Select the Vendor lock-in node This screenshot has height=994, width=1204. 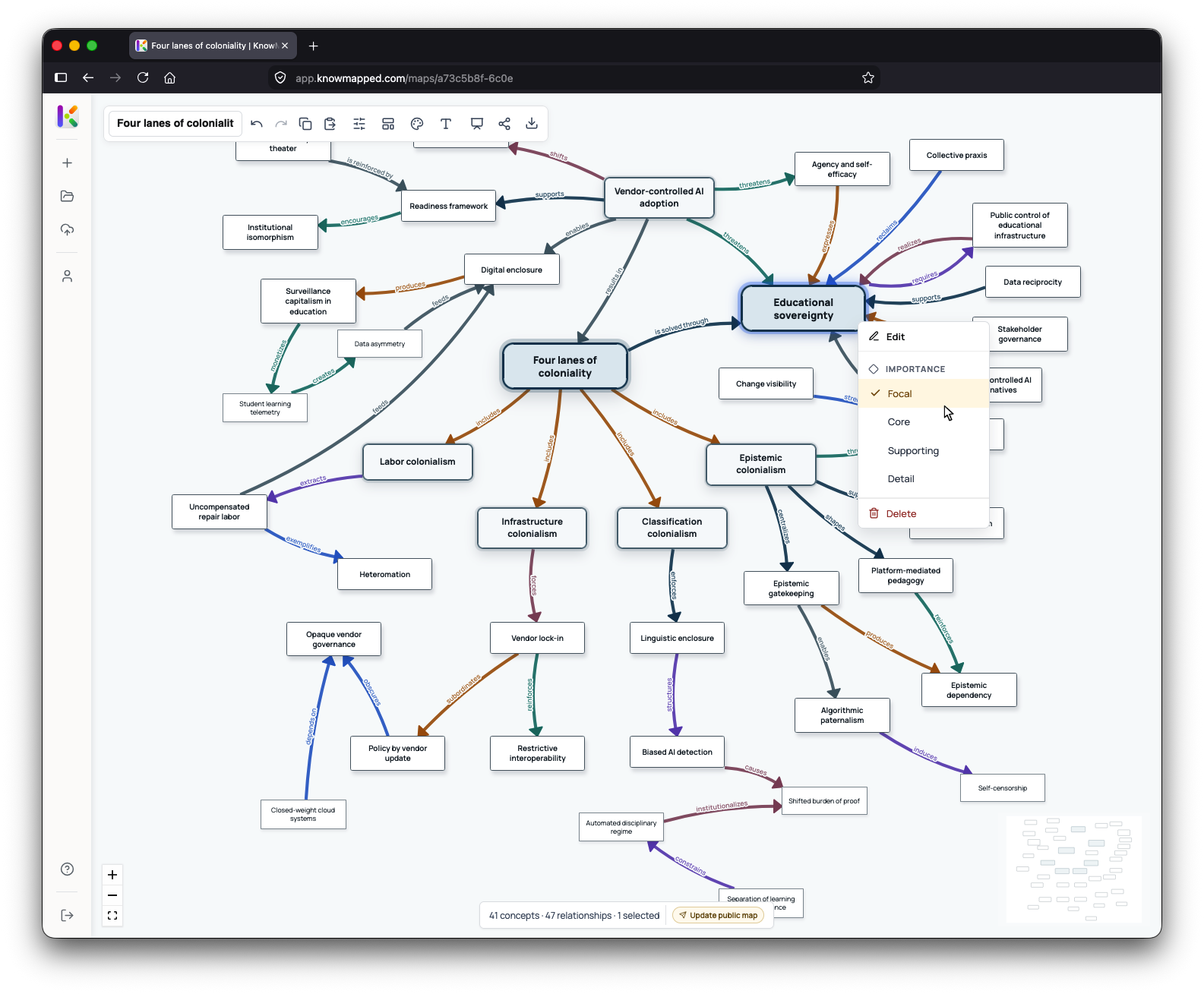538,639
